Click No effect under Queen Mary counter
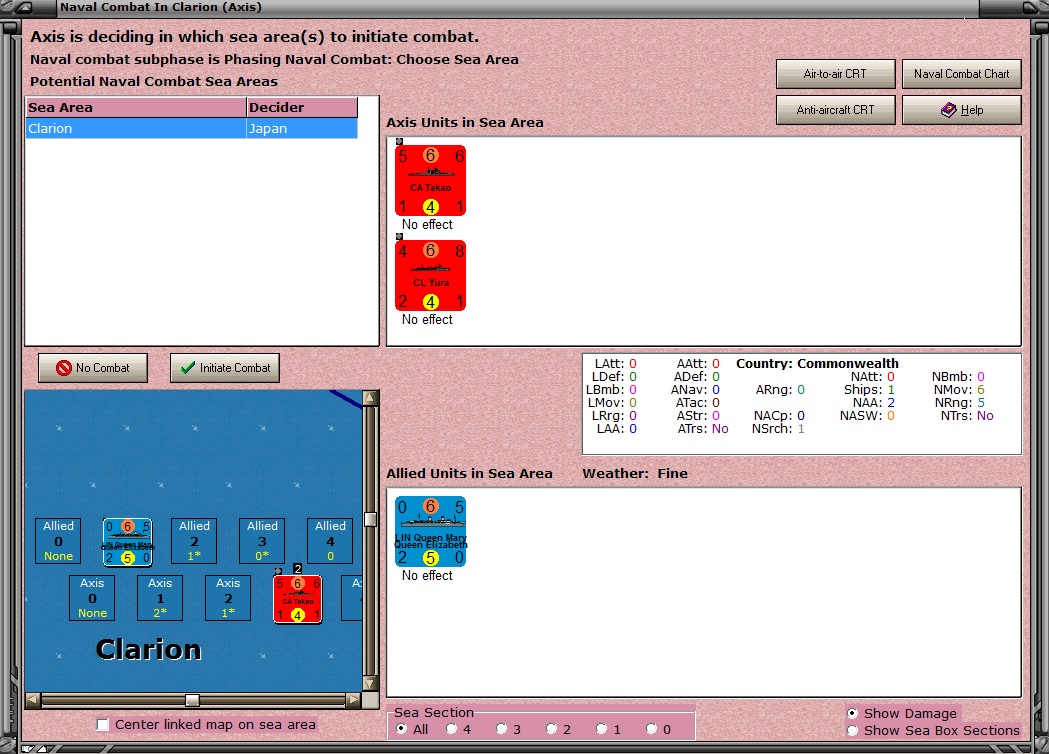 coord(427,575)
